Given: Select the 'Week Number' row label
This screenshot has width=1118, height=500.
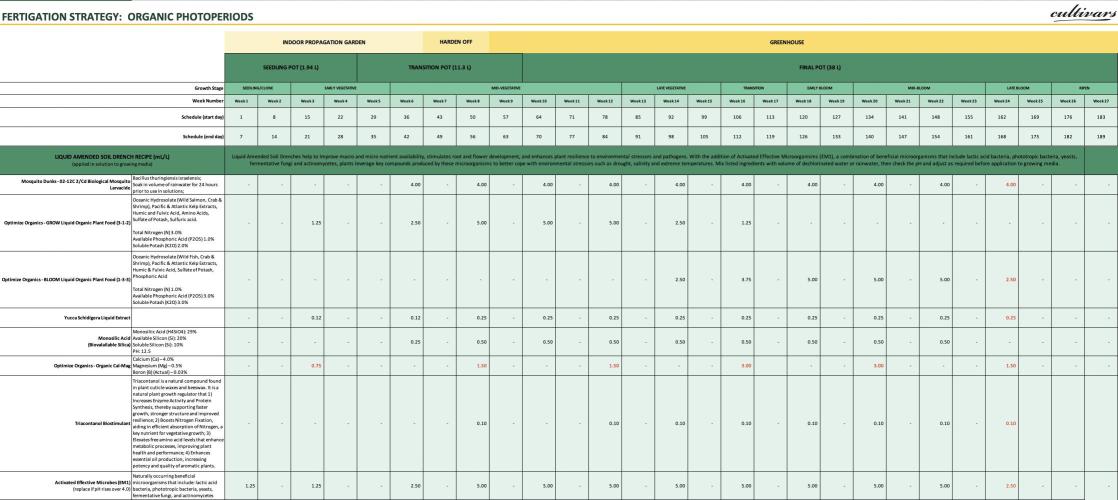Looking at the screenshot, I should (208, 101).
